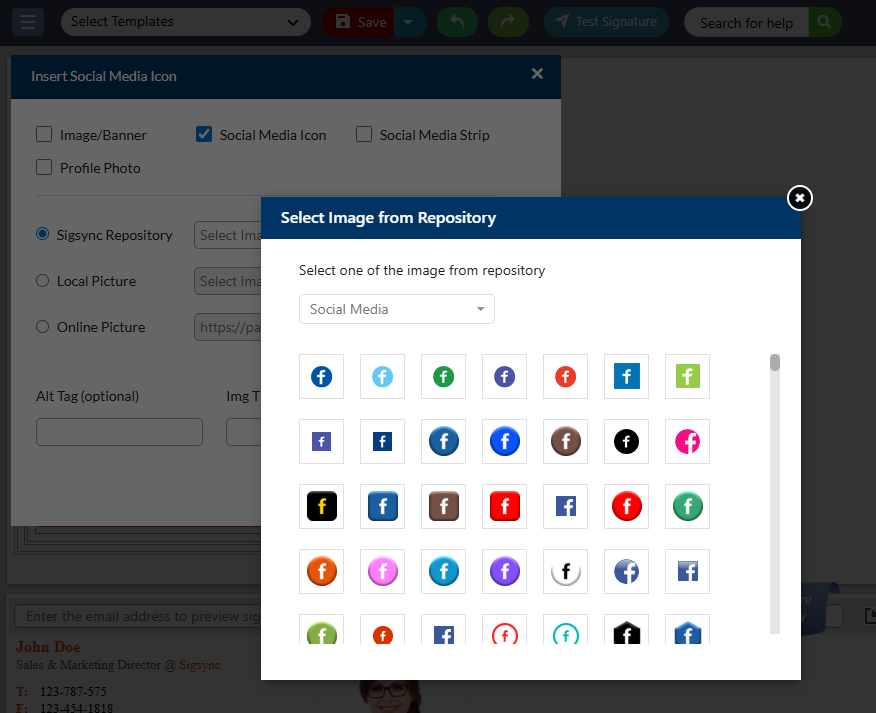Close the Select Image from Repository dialog
The width and height of the screenshot is (876, 713).
click(799, 198)
